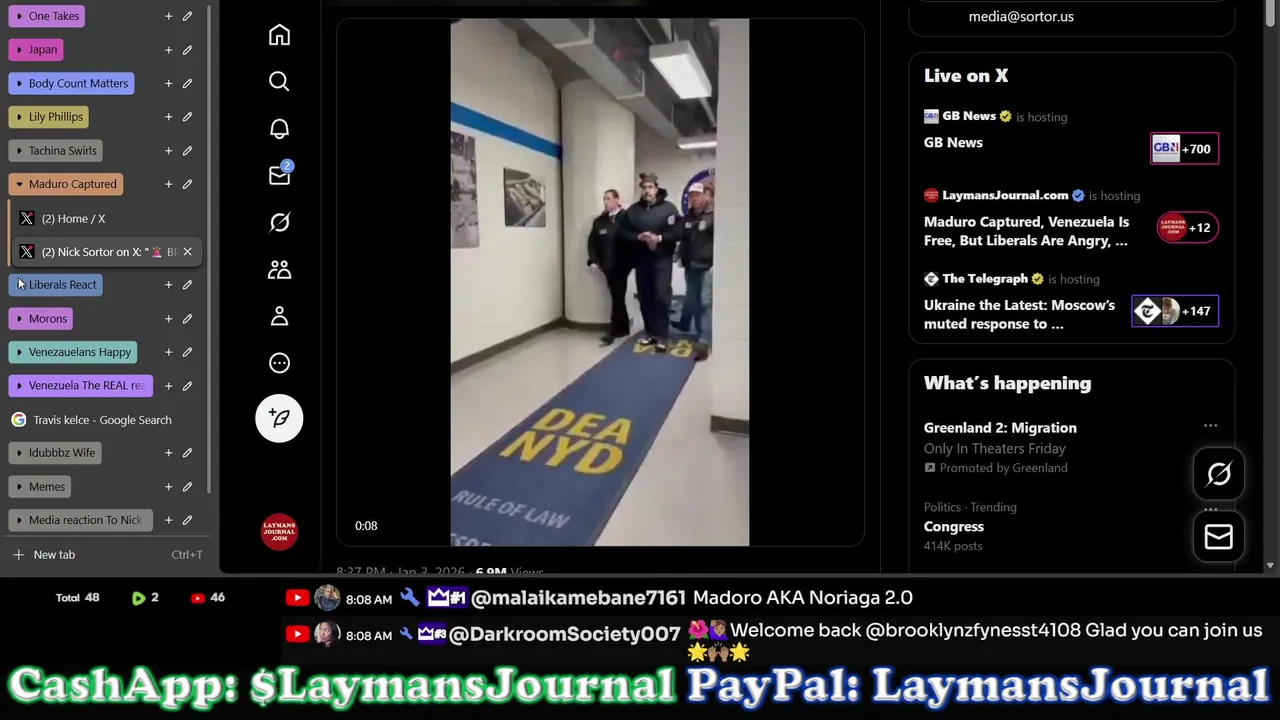This screenshot has height=720, width=1280.
Task: Add tab to Body Count Matters group
Action: pyautogui.click(x=168, y=83)
